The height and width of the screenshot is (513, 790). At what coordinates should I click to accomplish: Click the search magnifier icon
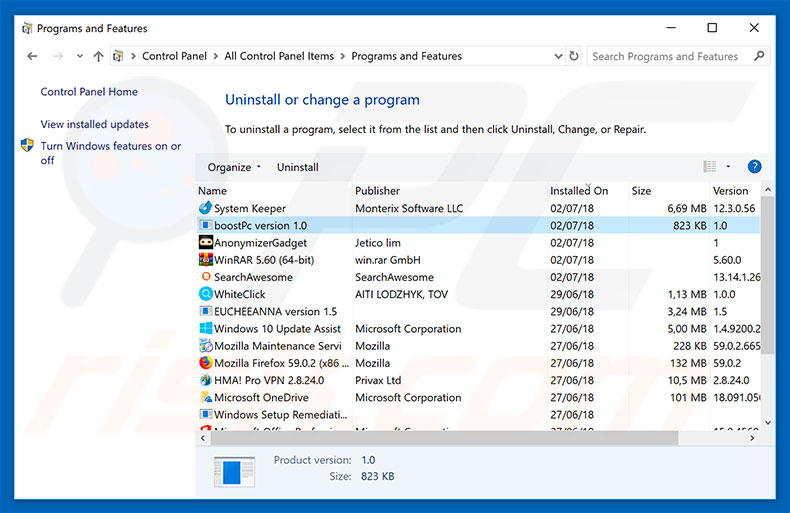[759, 56]
